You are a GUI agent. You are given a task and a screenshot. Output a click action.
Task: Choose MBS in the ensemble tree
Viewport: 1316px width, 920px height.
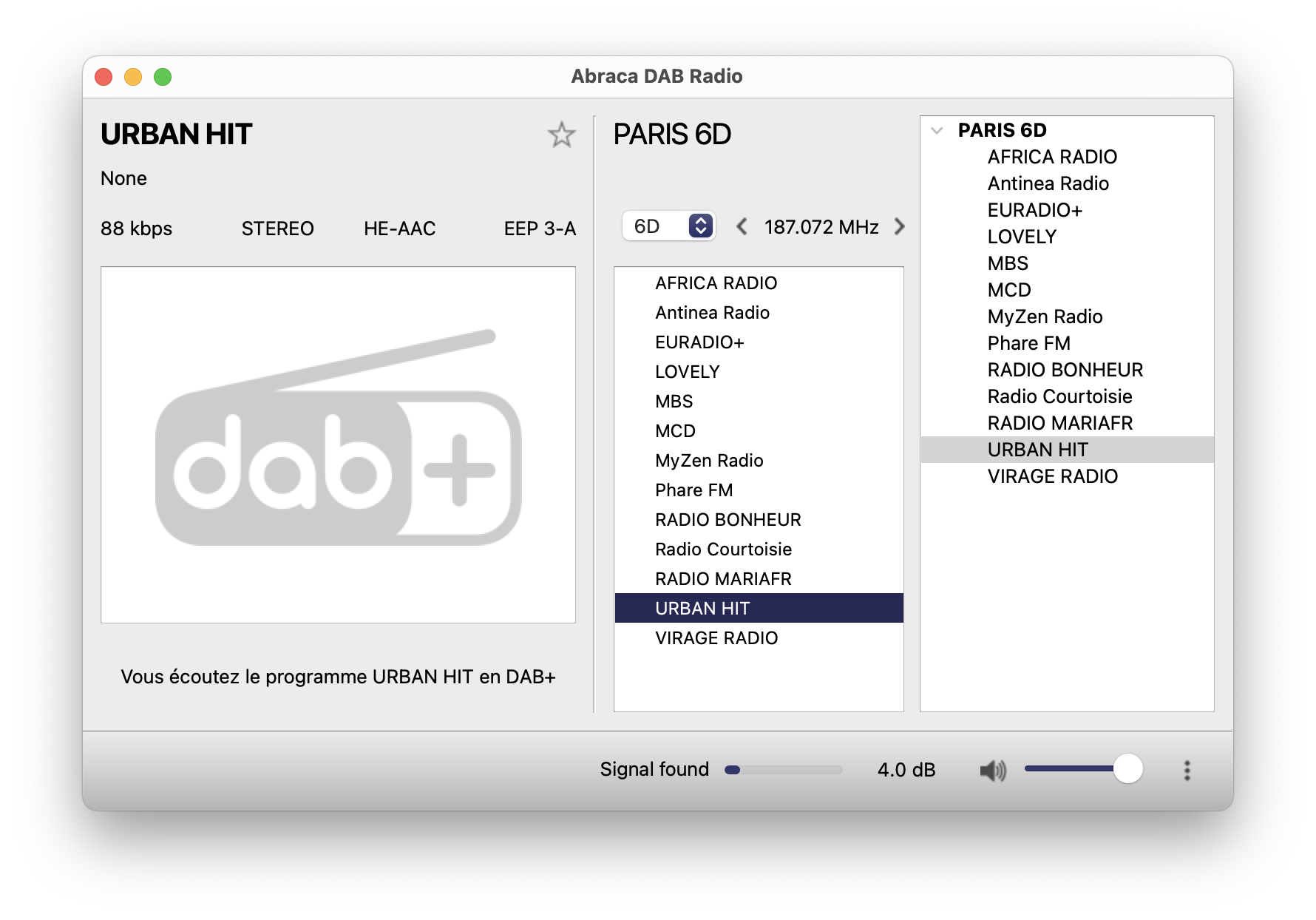coord(1067,263)
